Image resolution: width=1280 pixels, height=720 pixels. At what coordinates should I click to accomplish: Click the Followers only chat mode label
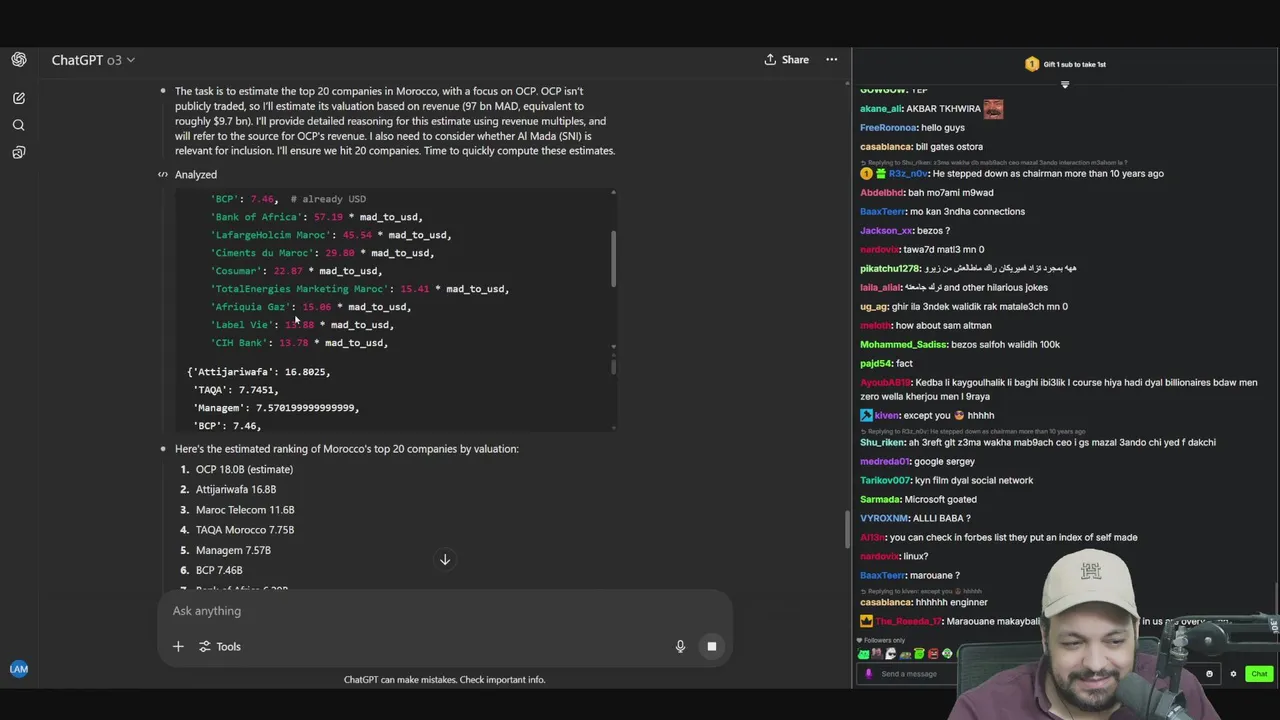(x=880, y=640)
